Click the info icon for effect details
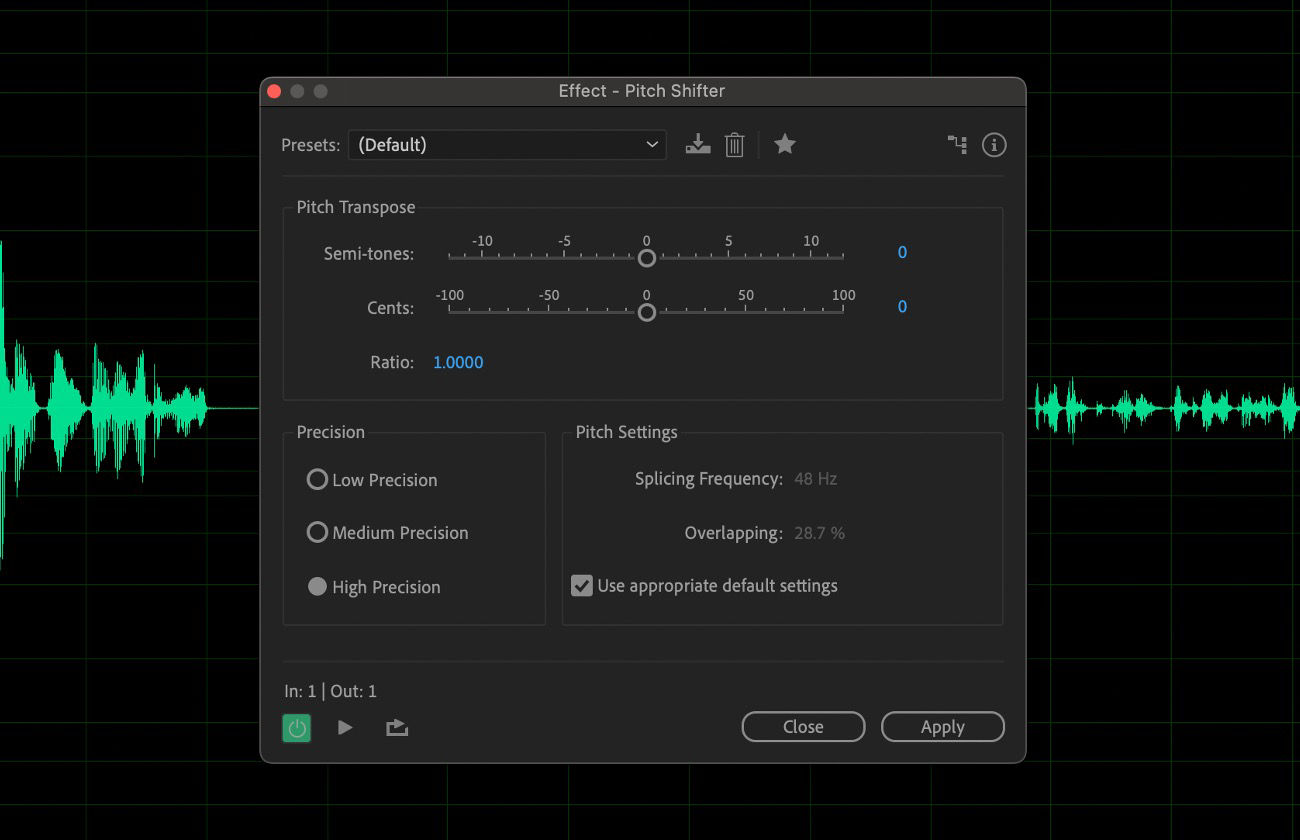 point(994,144)
